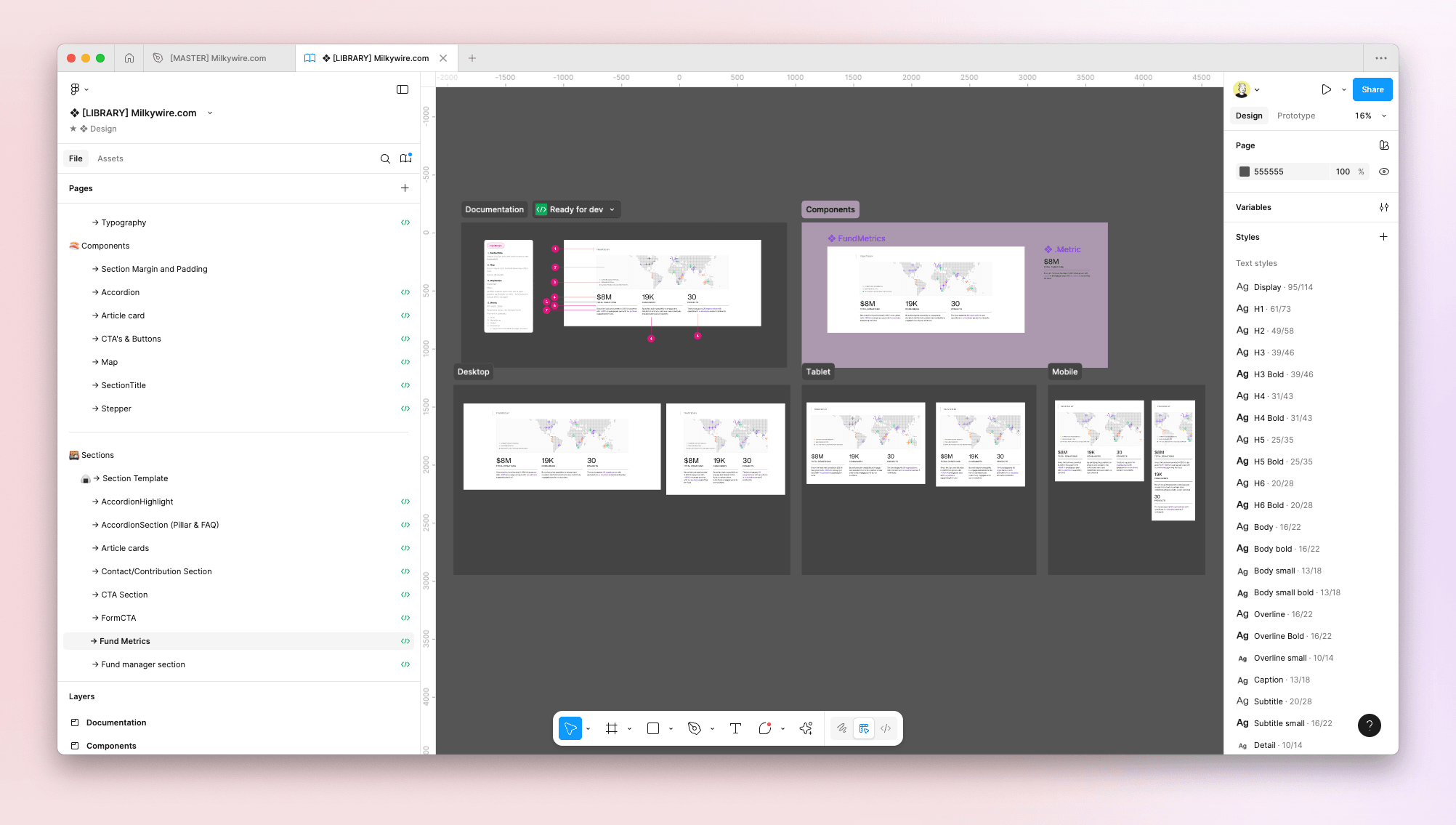The width and height of the screenshot is (1456, 825).
Task: Select the Move tool in toolbar
Action: pyautogui.click(x=570, y=728)
